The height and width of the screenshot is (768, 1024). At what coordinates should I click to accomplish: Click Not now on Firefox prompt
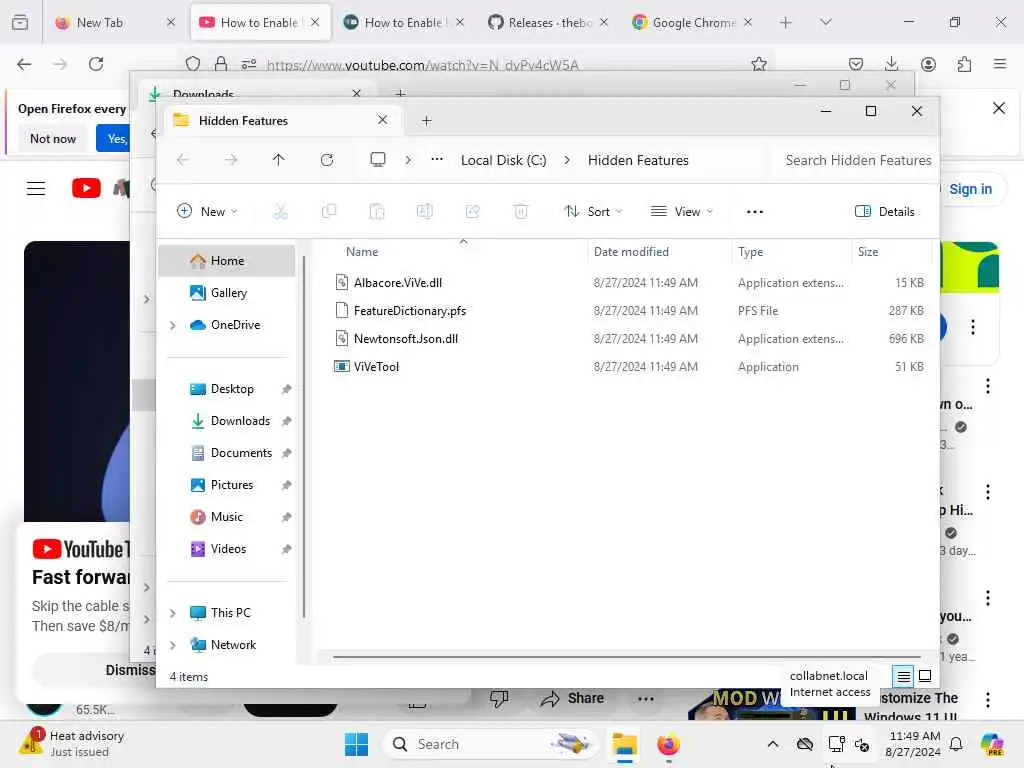click(53, 138)
